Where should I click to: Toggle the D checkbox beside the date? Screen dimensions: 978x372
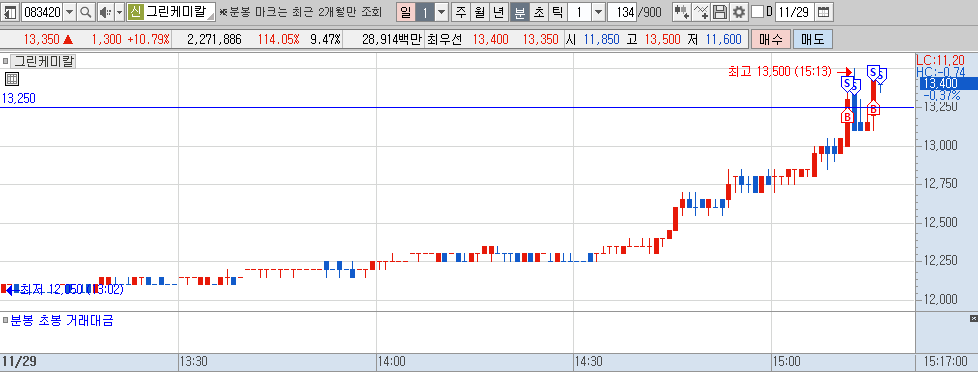(x=757, y=12)
